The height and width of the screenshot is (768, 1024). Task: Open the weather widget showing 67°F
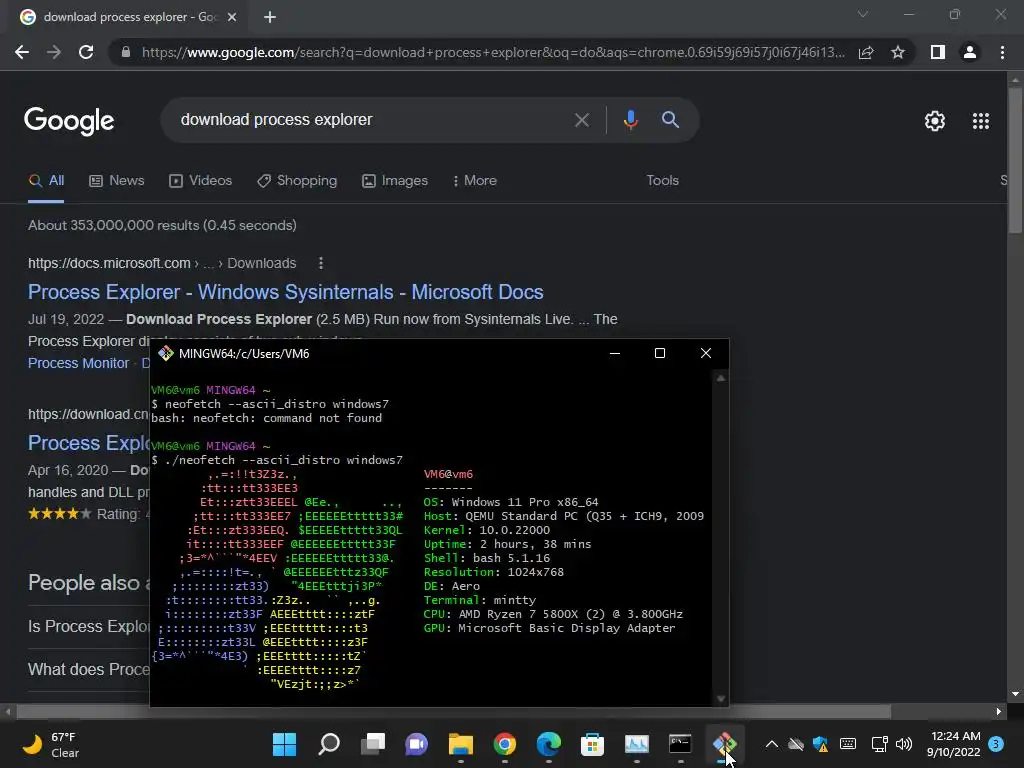51,744
